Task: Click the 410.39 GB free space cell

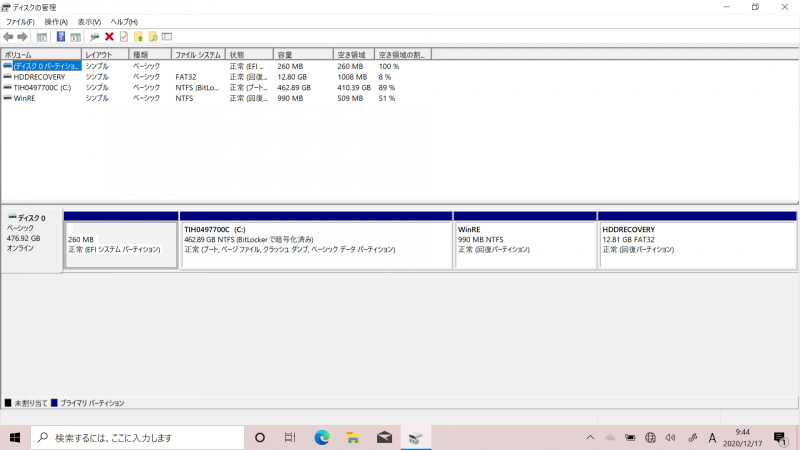Action: pyautogui.click(x=354, y=88)
